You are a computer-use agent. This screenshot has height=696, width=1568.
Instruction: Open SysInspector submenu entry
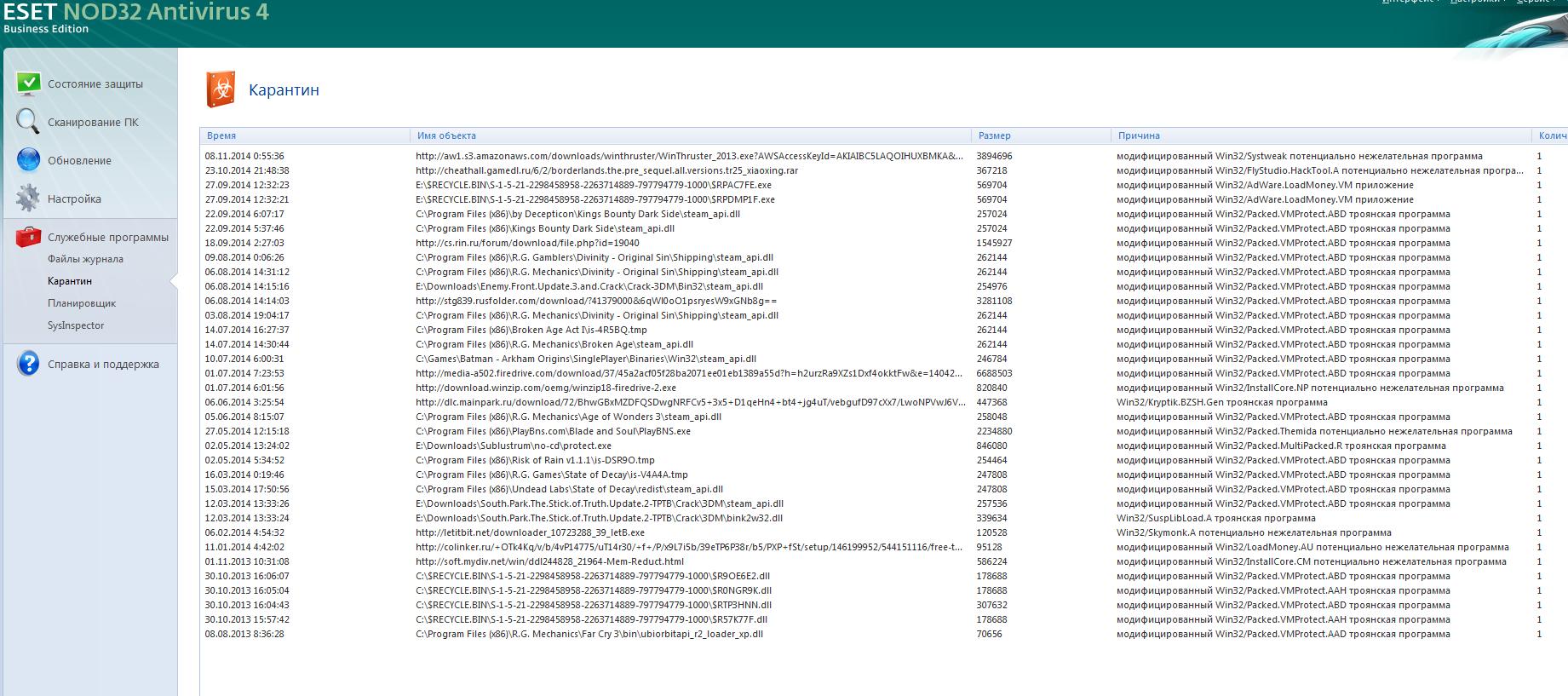coord(76,325)
